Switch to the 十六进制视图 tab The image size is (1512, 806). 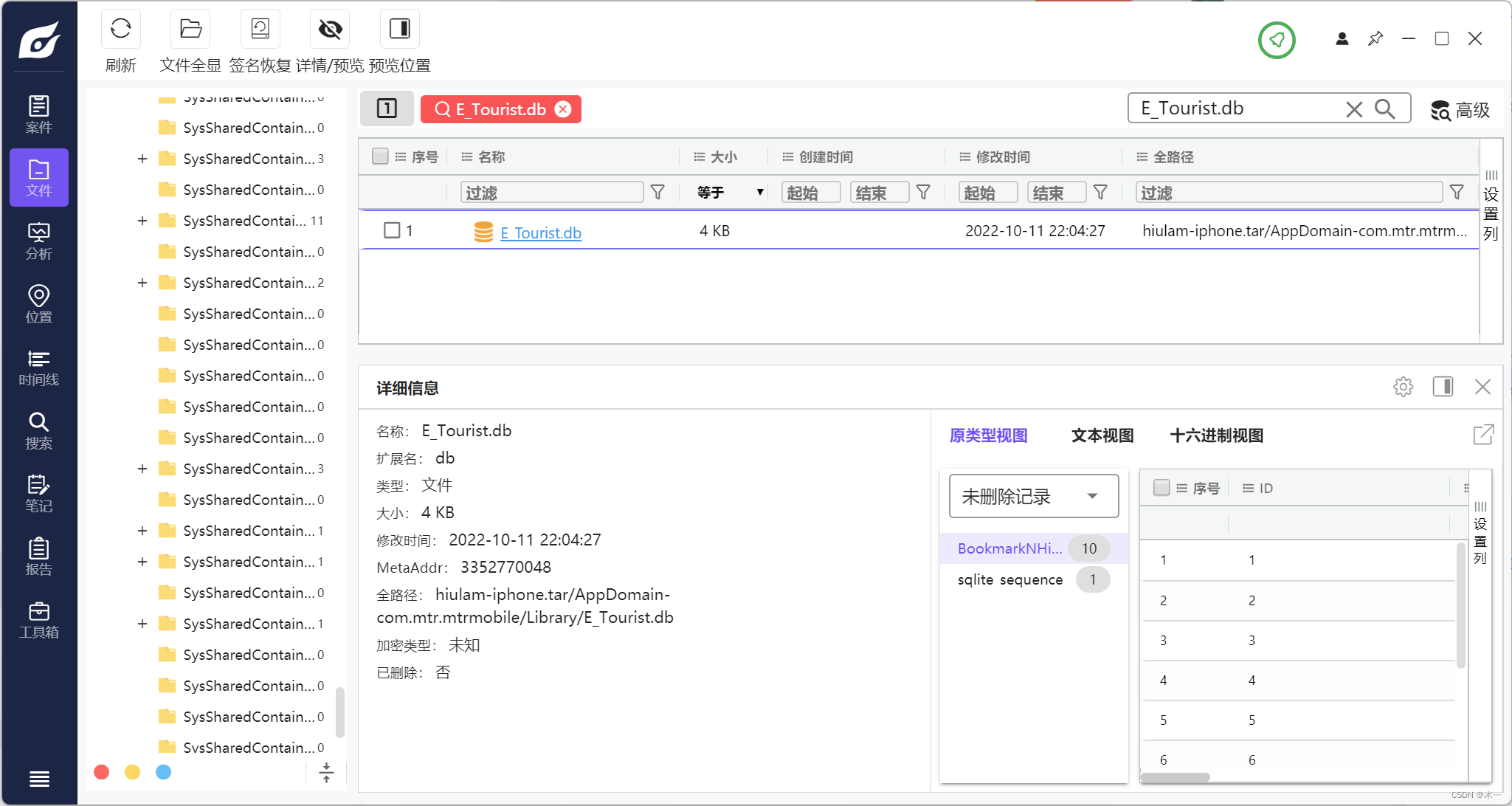pos(1216,435)
